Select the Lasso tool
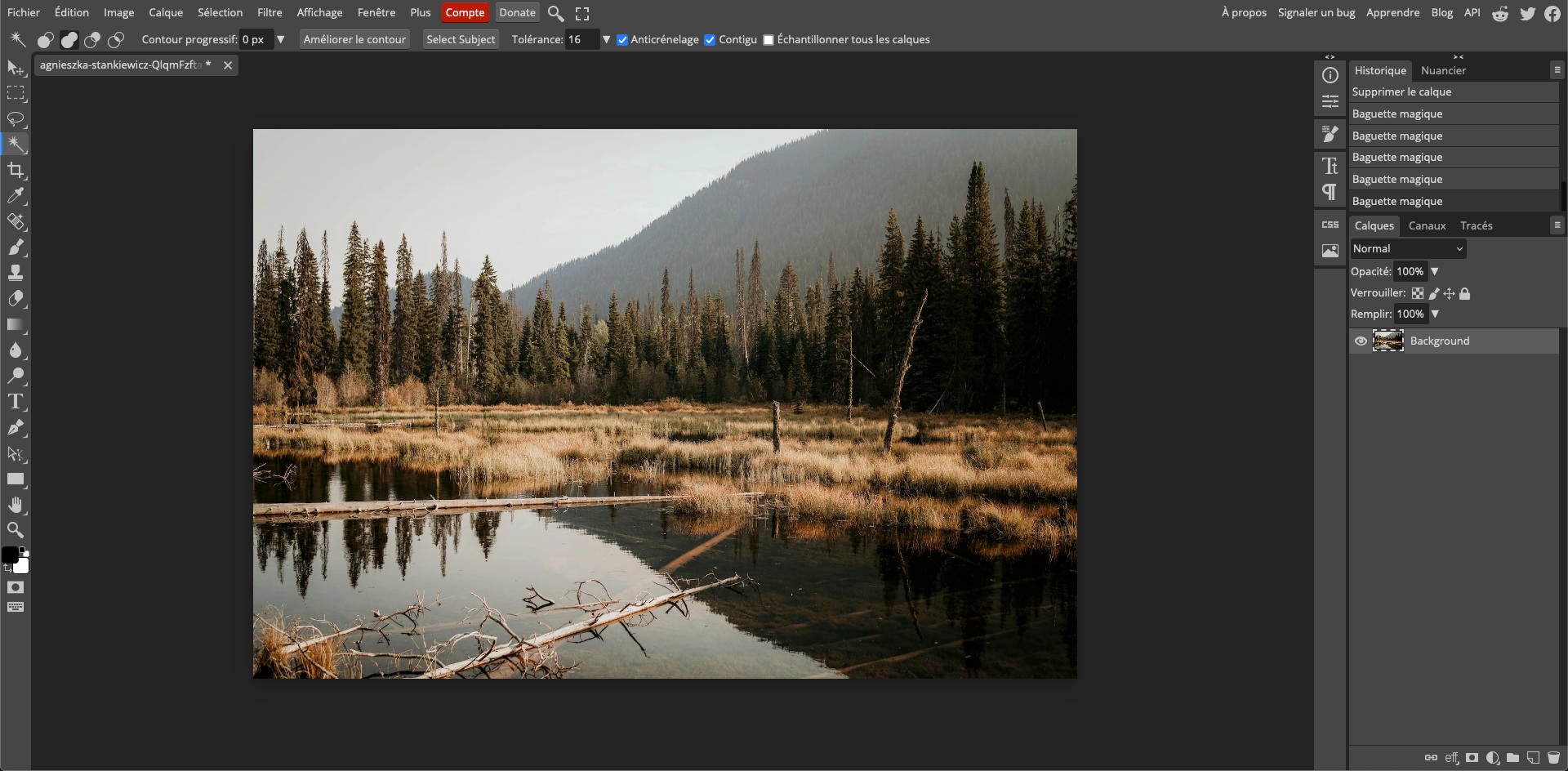The height and width of the screenshot is (771, 1568). 16,119
